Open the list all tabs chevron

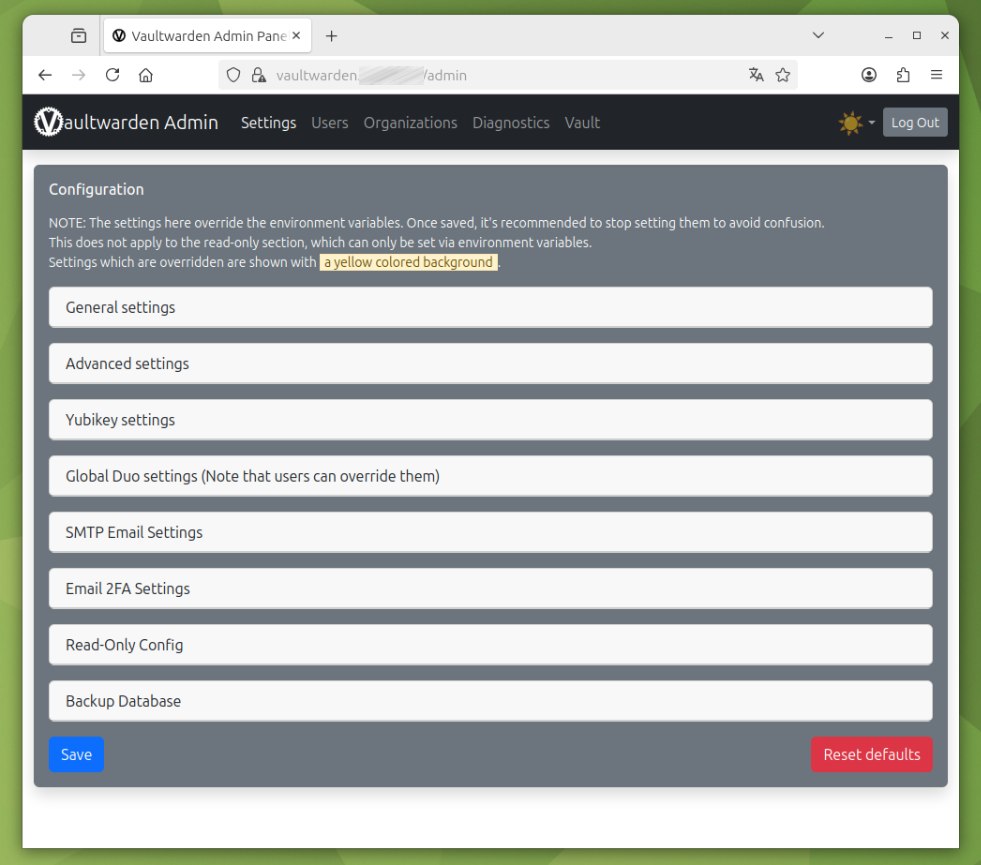818,36
